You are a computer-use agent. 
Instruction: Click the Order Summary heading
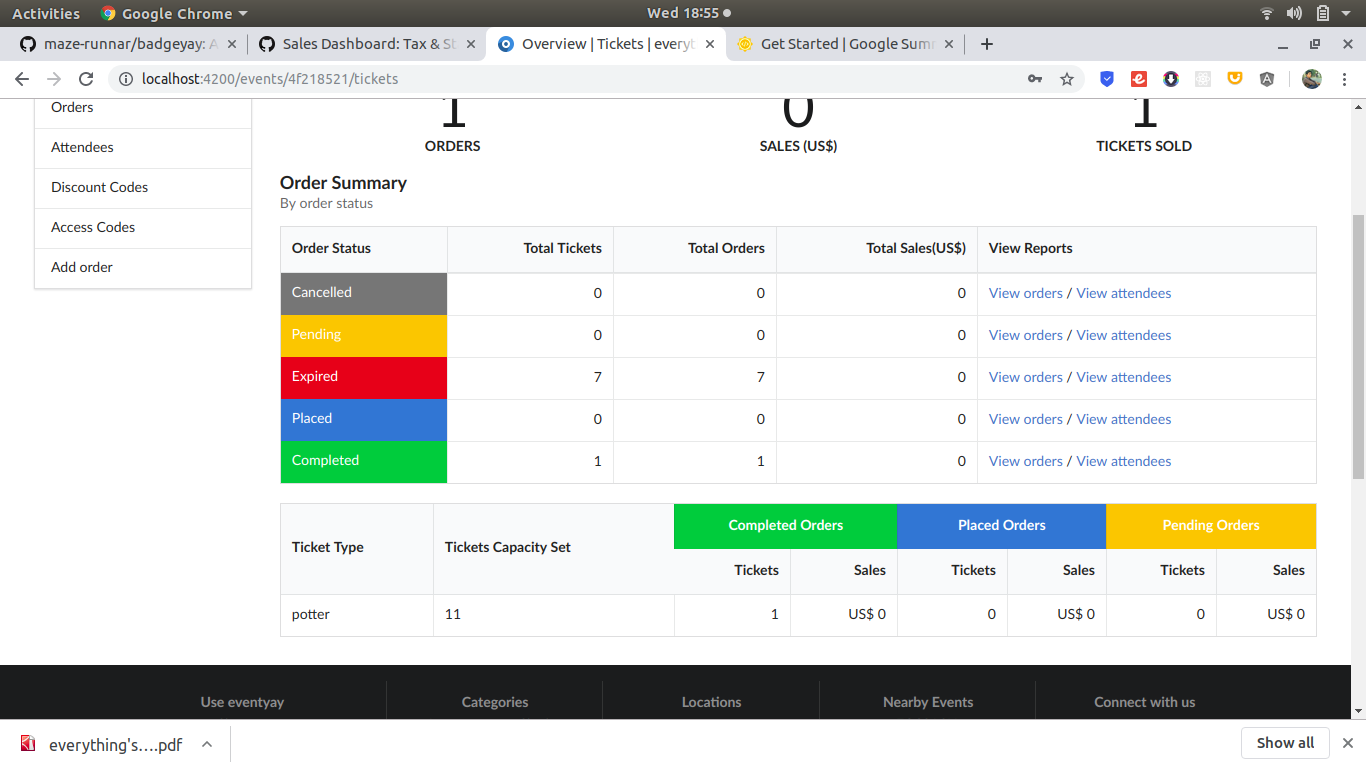[x=343, y=183]
